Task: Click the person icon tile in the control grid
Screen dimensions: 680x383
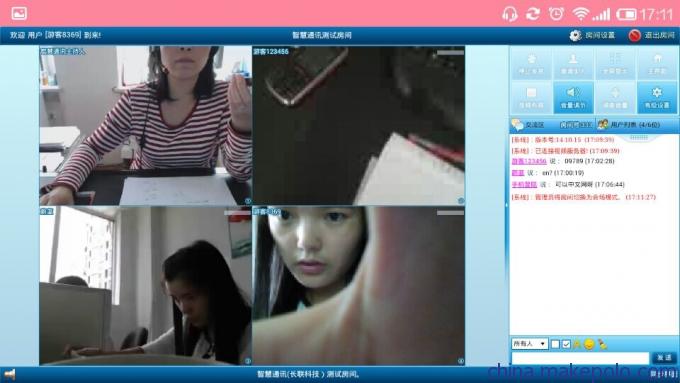Action: (x=573, y=63)
